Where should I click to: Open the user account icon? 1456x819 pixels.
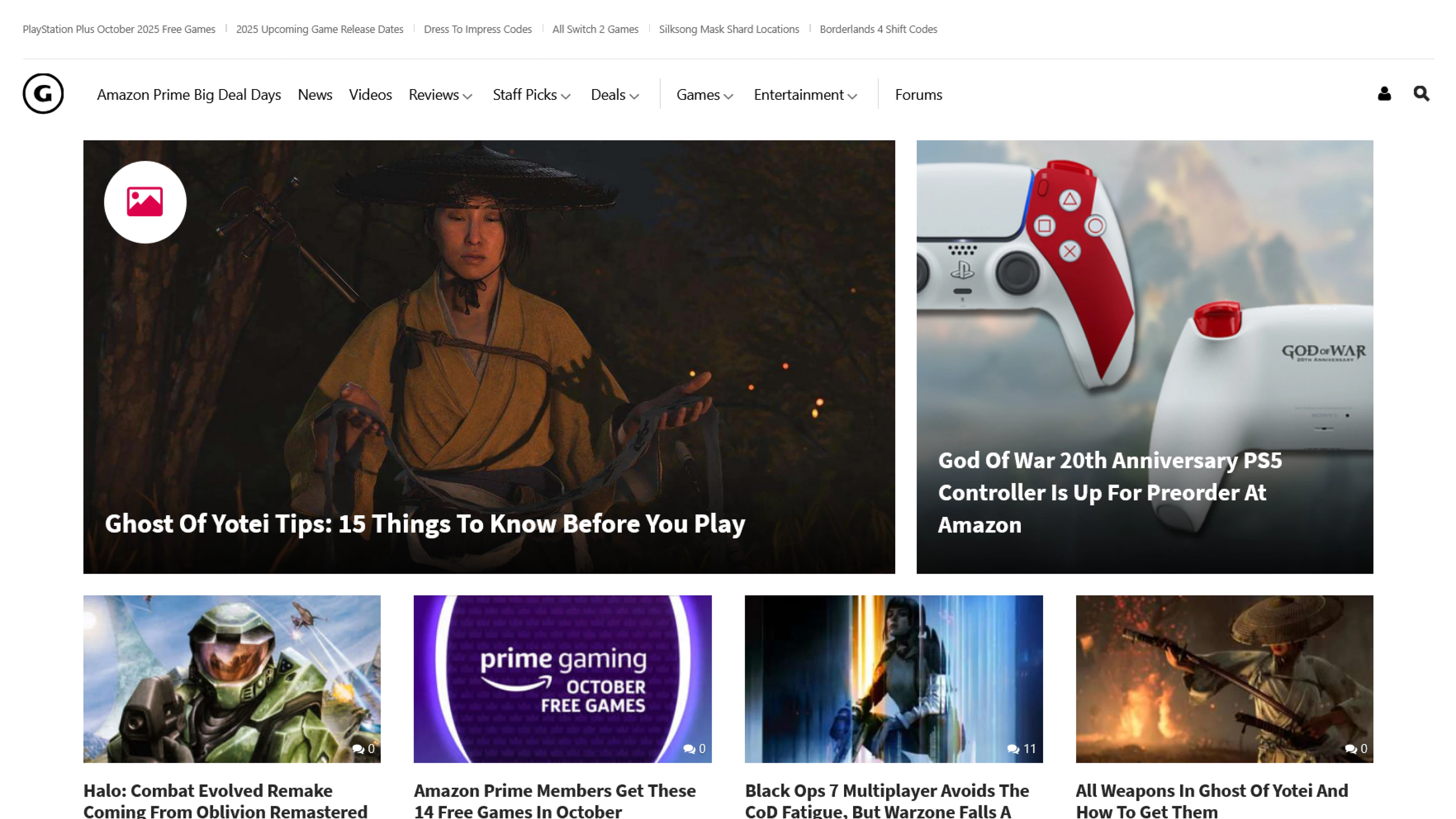coord(1384,93)
